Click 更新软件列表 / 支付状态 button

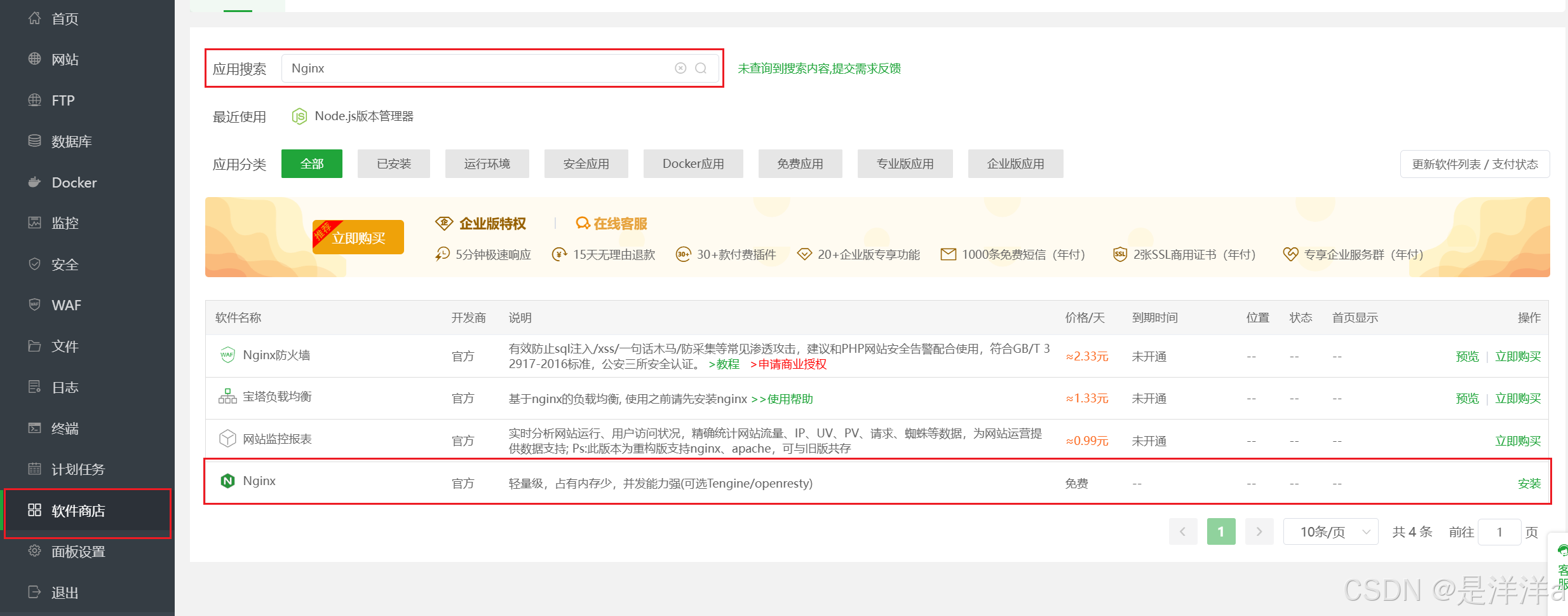[1475, 164]
